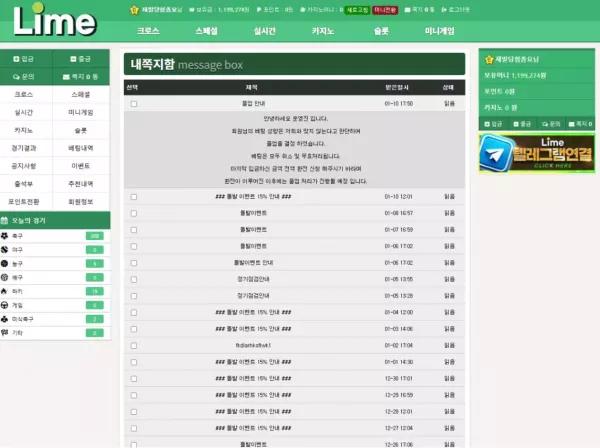Screen dimensions: 600x448
Task: Select checkbox beside 경기점검안내 at 01-05 13:55
Action: (133, 279)
